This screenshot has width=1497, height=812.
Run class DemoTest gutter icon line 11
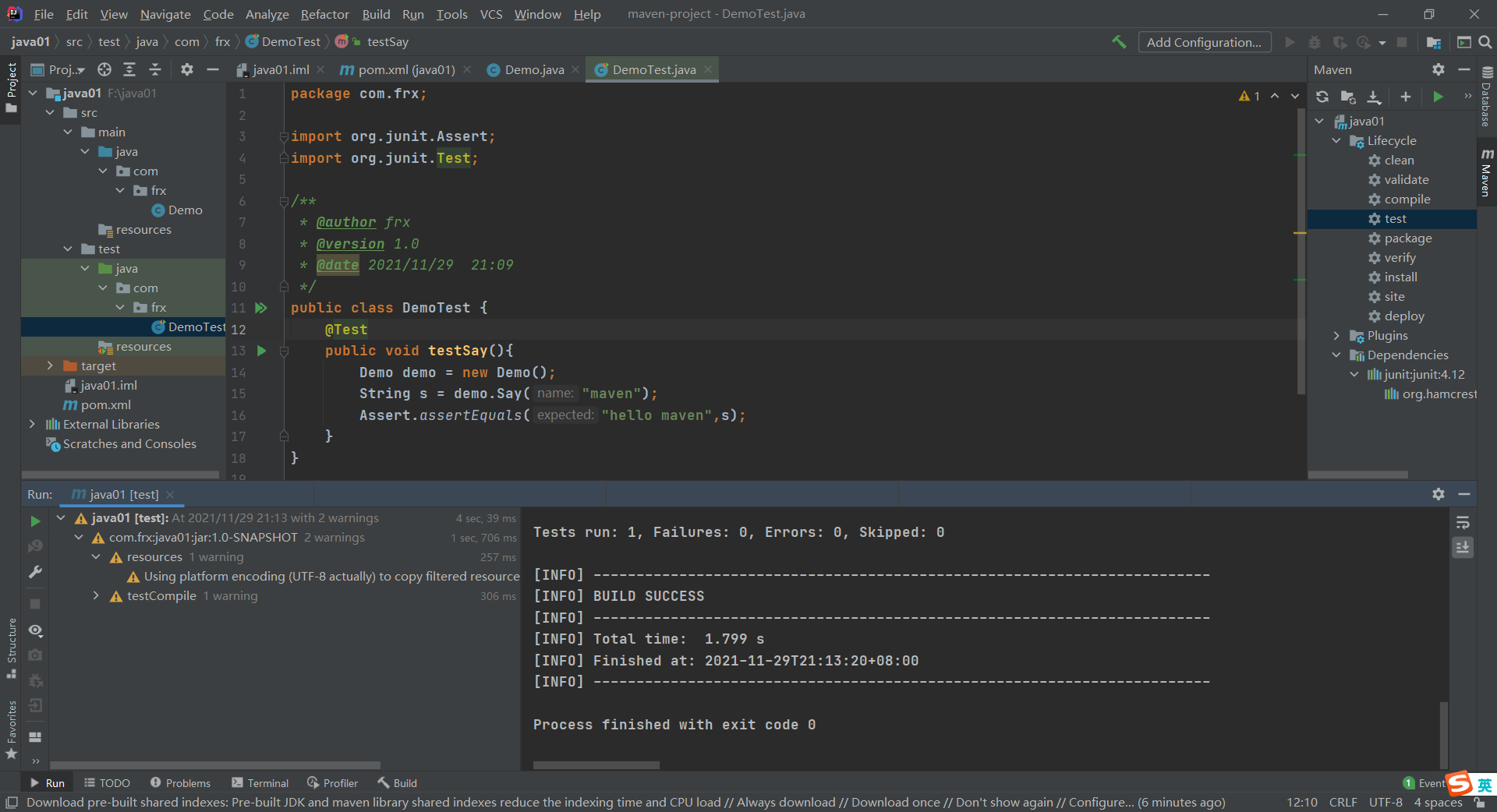[x=261, y=308]
